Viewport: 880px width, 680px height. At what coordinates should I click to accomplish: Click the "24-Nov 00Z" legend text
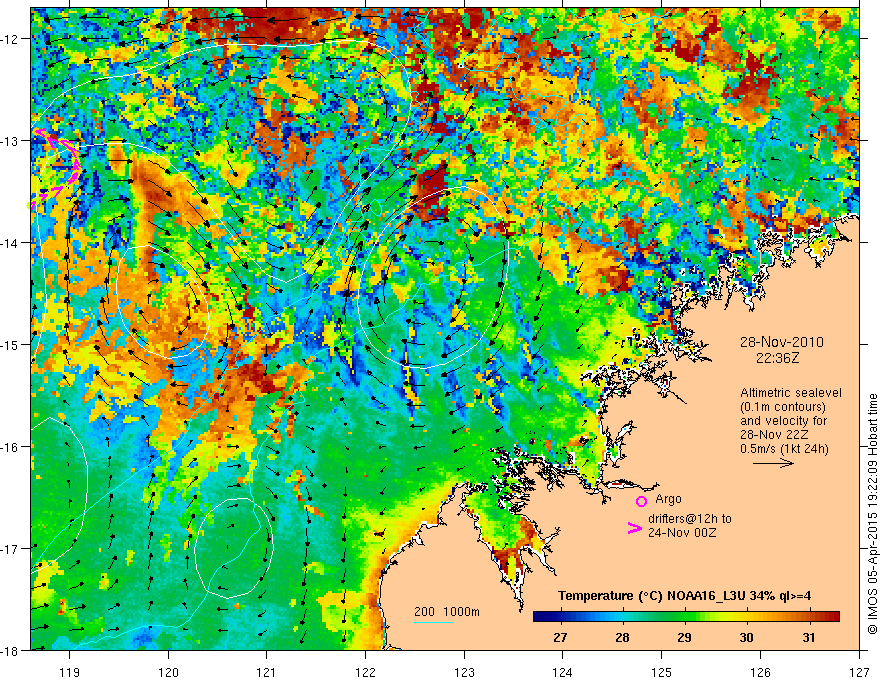point(682,533)
